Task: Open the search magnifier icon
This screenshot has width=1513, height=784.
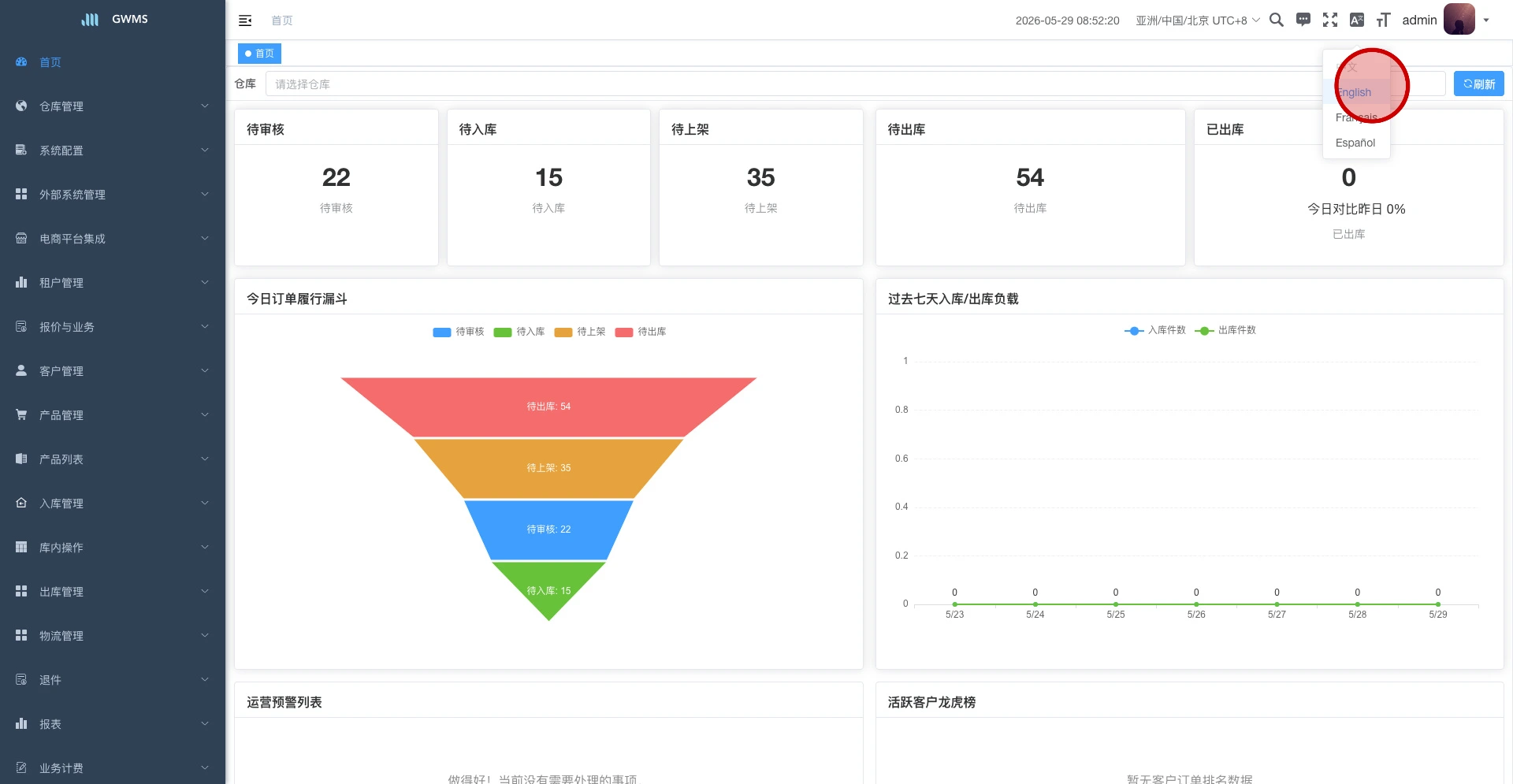Action: 1277,20
